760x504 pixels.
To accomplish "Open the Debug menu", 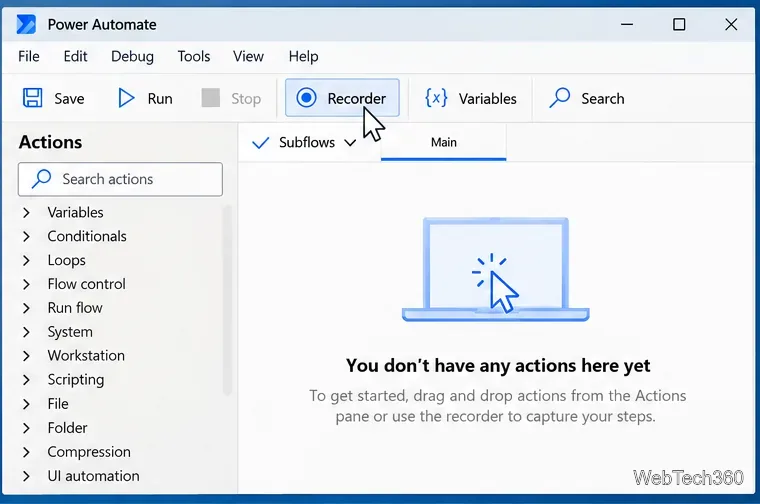I will click(x=132, y=57).
